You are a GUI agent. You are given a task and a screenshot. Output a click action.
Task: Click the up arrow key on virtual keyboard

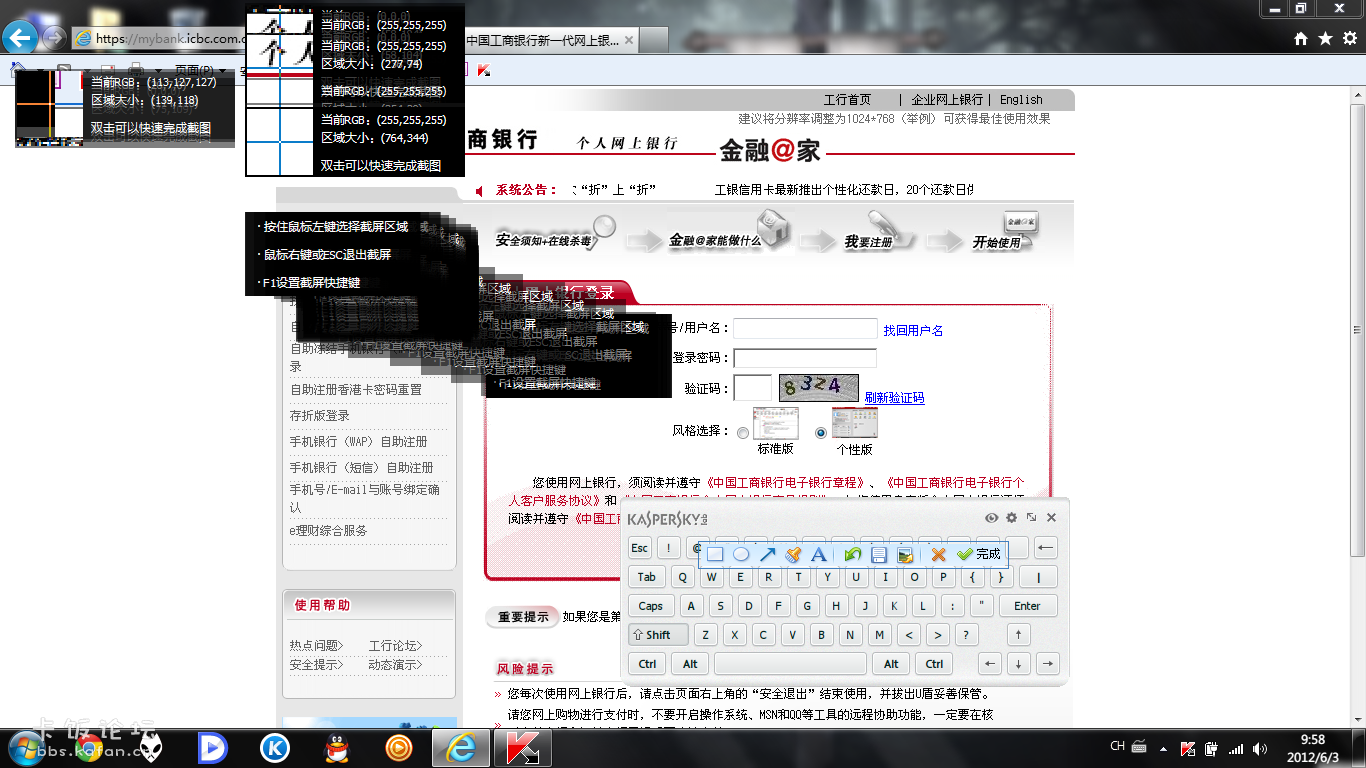[1018, 635]
